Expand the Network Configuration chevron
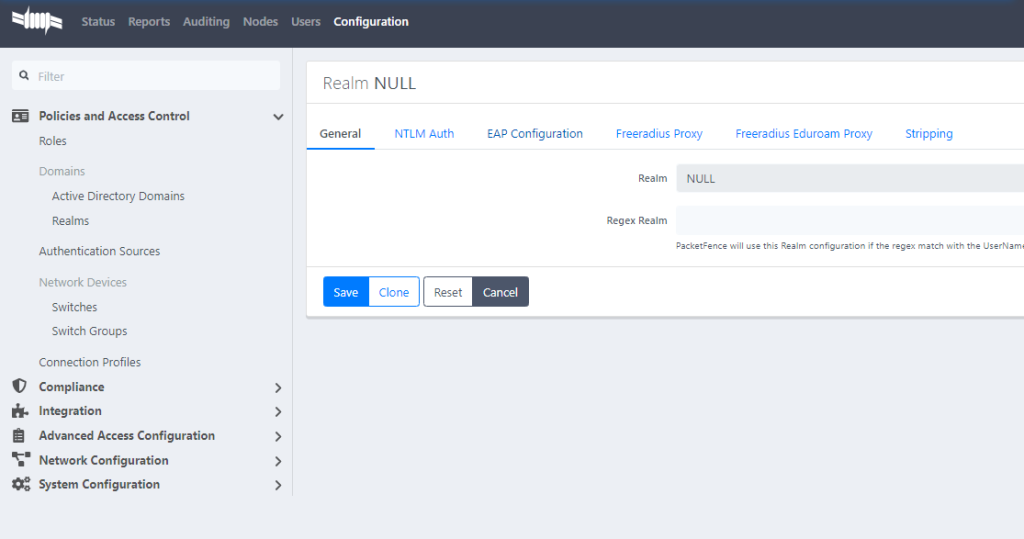The height and width of the screenshot is (539, 1024). click(278, 461)
